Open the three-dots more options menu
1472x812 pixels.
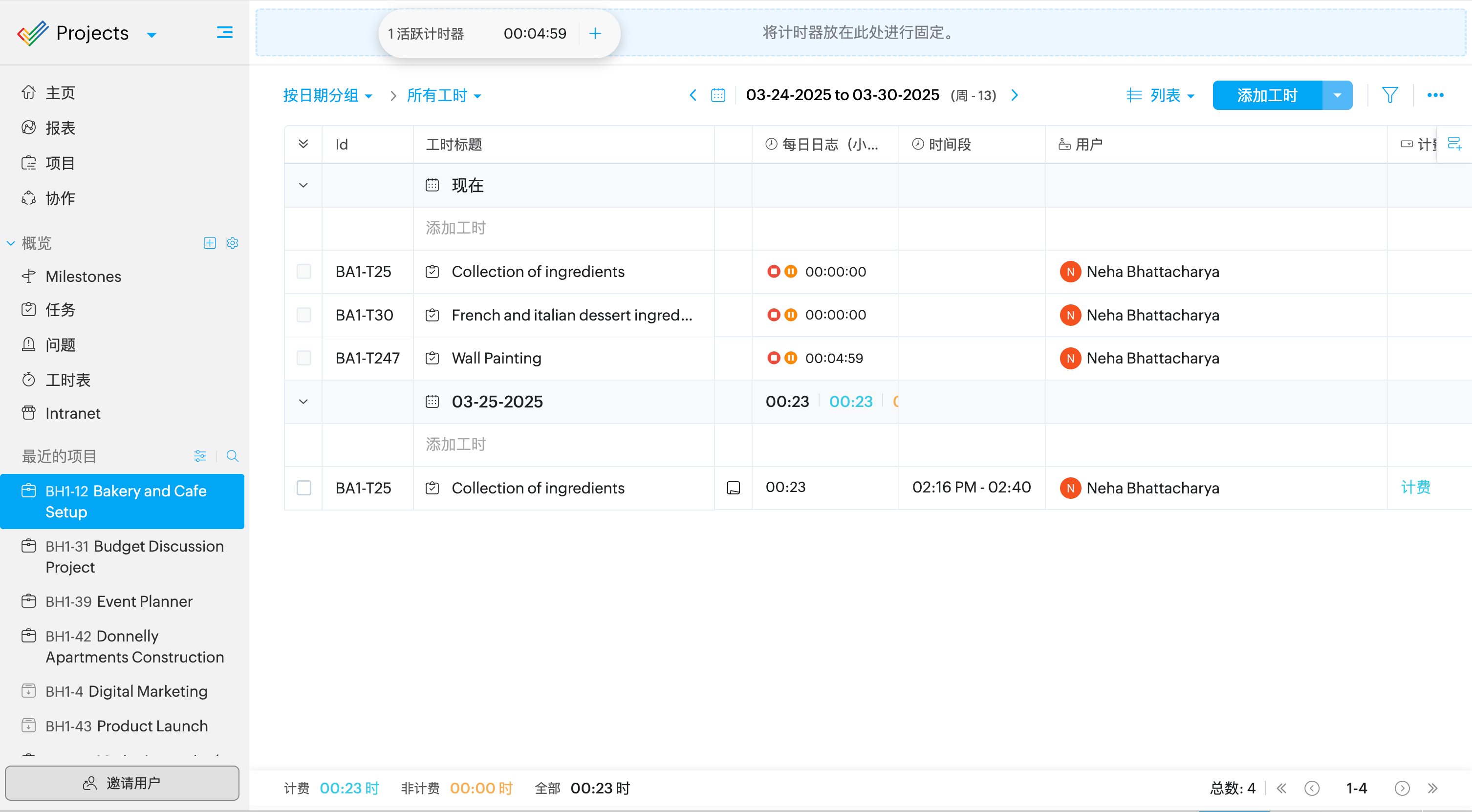(x=1435, y=95)
